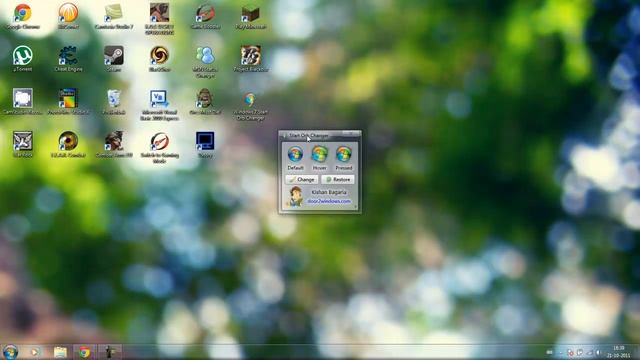
Task: Open the taskbar clock and date
Action: click(618, 352)
